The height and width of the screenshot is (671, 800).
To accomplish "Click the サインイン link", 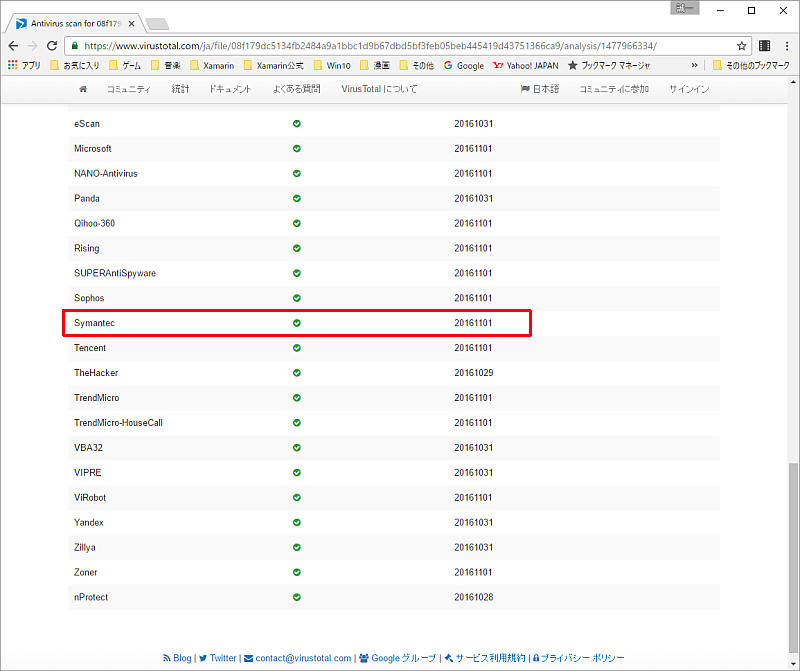I will click(x=689, y=89).
